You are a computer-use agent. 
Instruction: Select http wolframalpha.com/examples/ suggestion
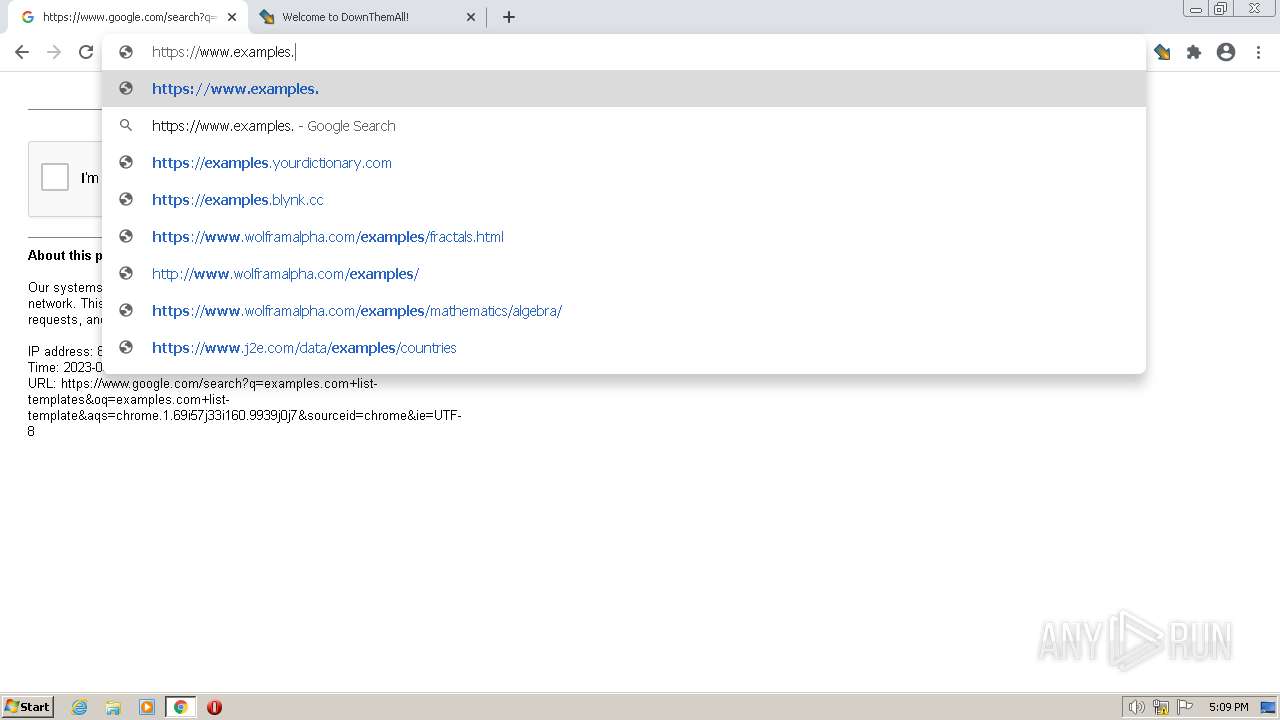tap(624, 274)
